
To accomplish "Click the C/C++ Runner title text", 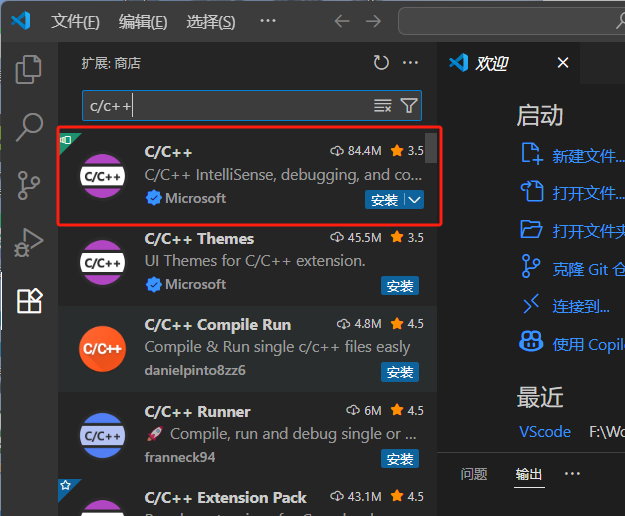I will coord(197,412).
